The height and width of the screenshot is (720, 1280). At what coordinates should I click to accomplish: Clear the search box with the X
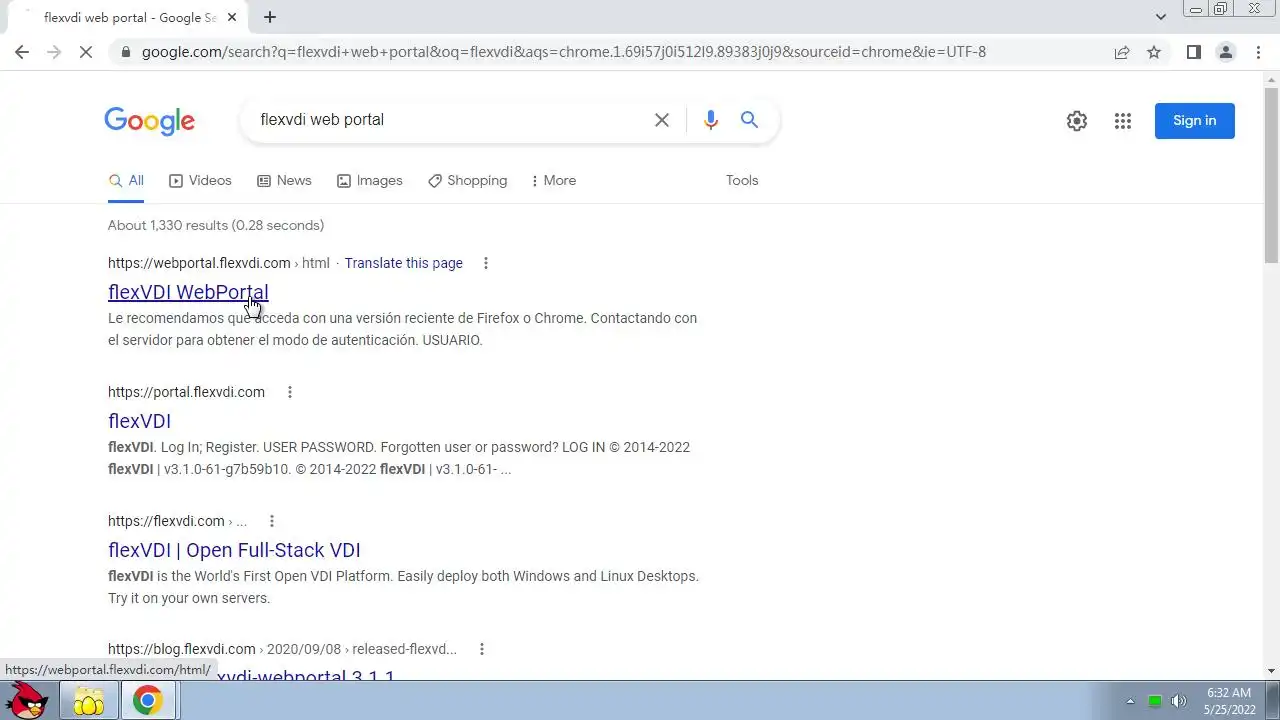click(662, 120)
